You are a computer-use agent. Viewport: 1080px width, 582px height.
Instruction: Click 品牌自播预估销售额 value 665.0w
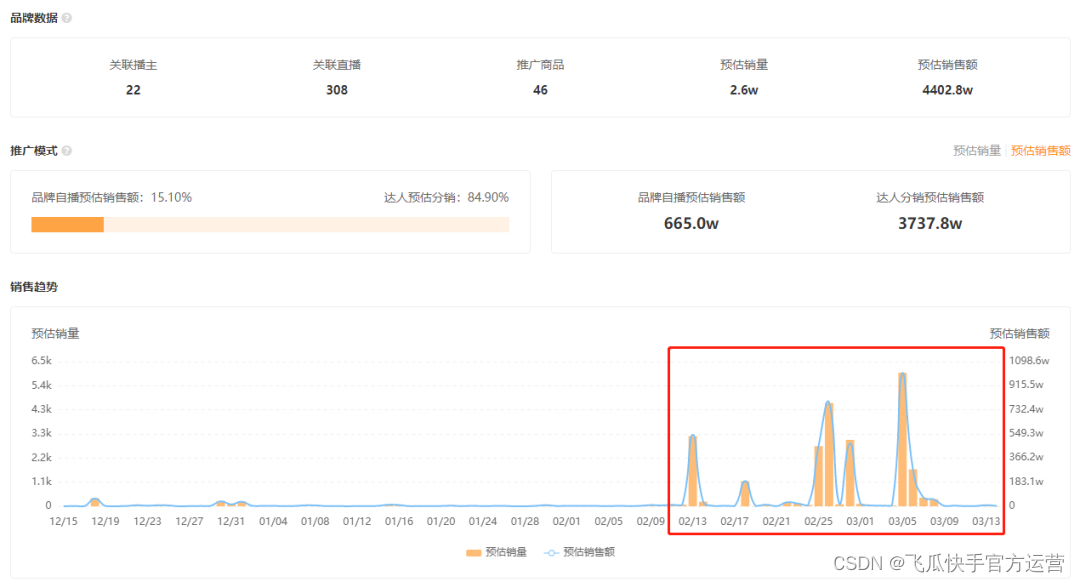tap(691, 224)
